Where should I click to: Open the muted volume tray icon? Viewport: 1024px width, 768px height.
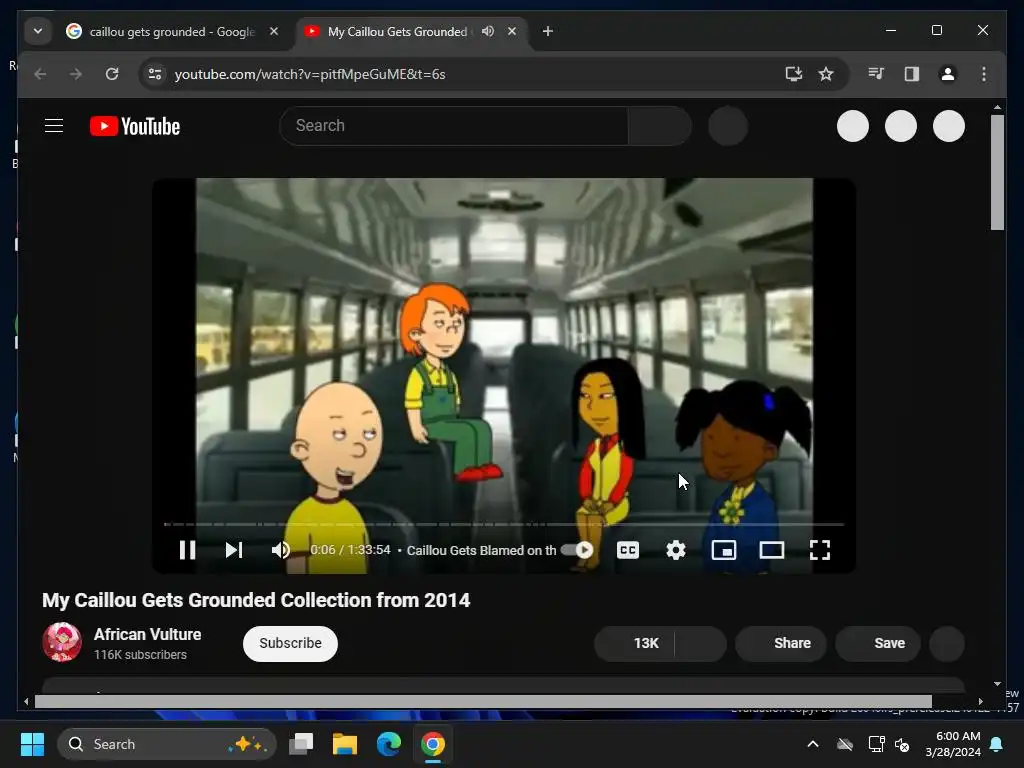click(x=903, y=744)
